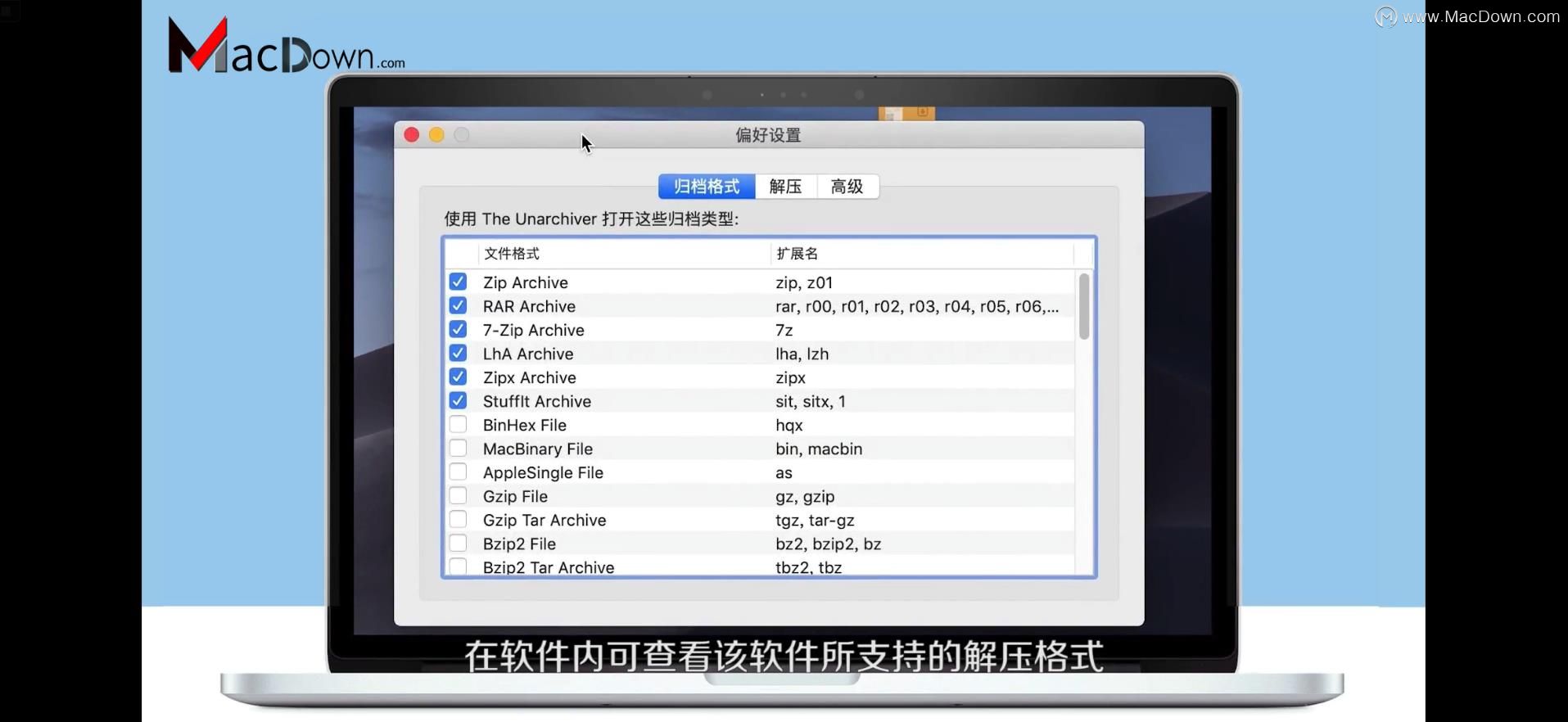The image size is (1568, 722).
Task: Select the 'as' extension cell
Action: point(784,472)
